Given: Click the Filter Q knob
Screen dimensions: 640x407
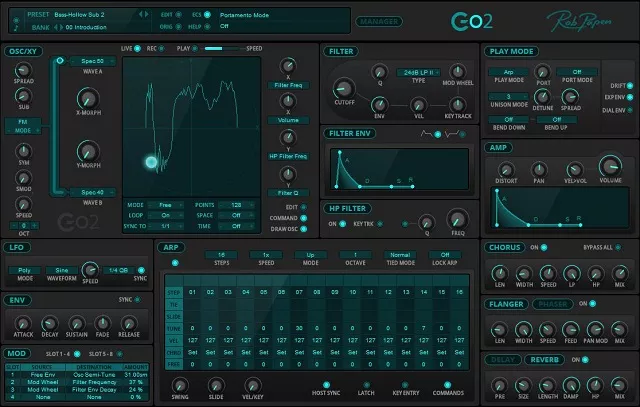Looking at the screenshot, I should pyautogui.click(x=380, y=72).
